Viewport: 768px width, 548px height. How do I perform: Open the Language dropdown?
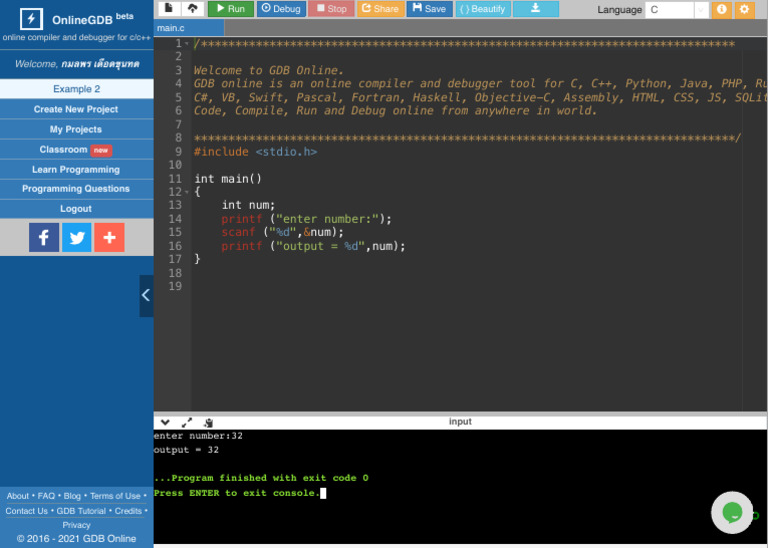[676, 10]
